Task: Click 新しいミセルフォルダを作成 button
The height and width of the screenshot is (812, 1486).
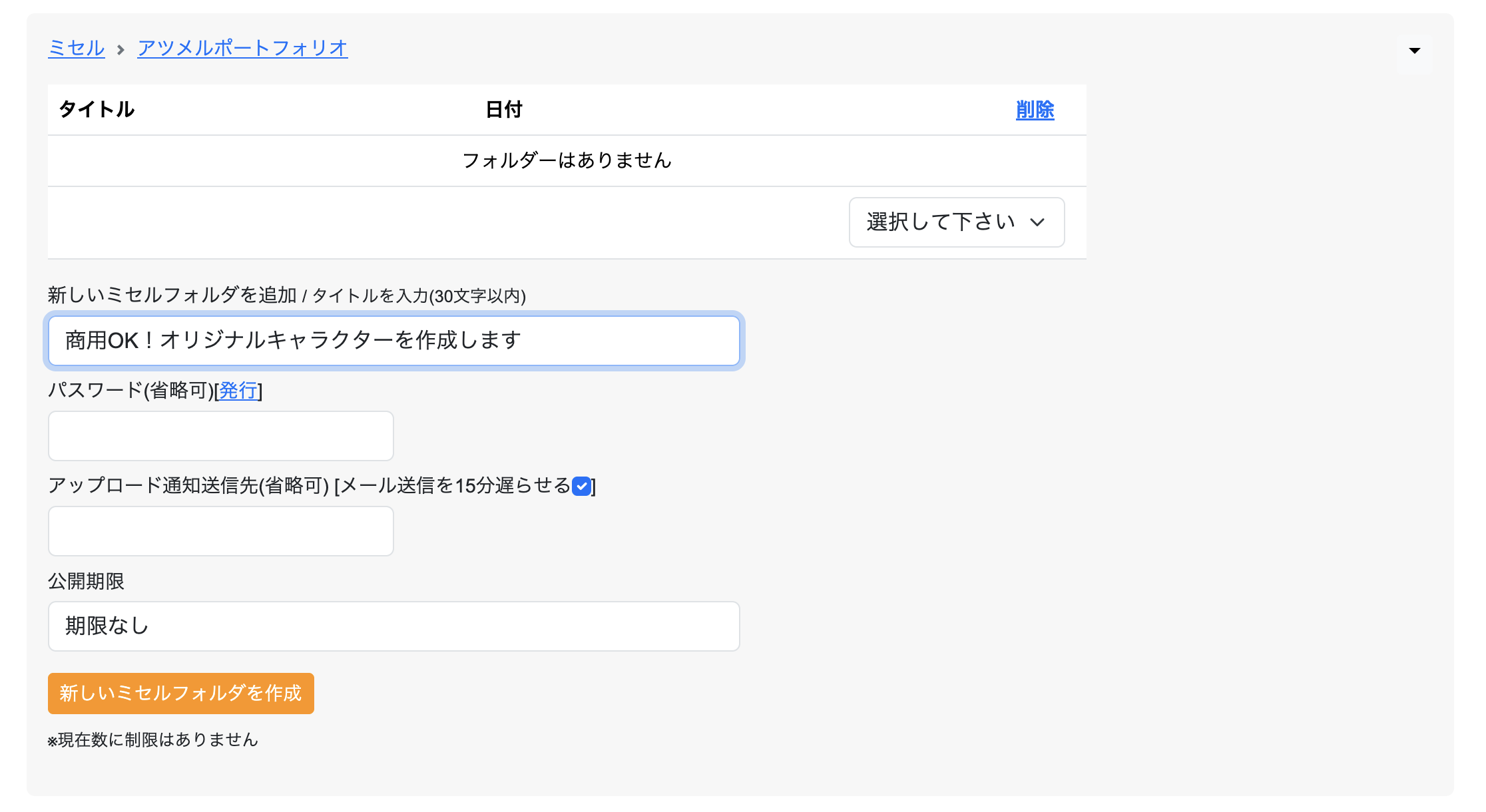Action: tap(181, 694)
